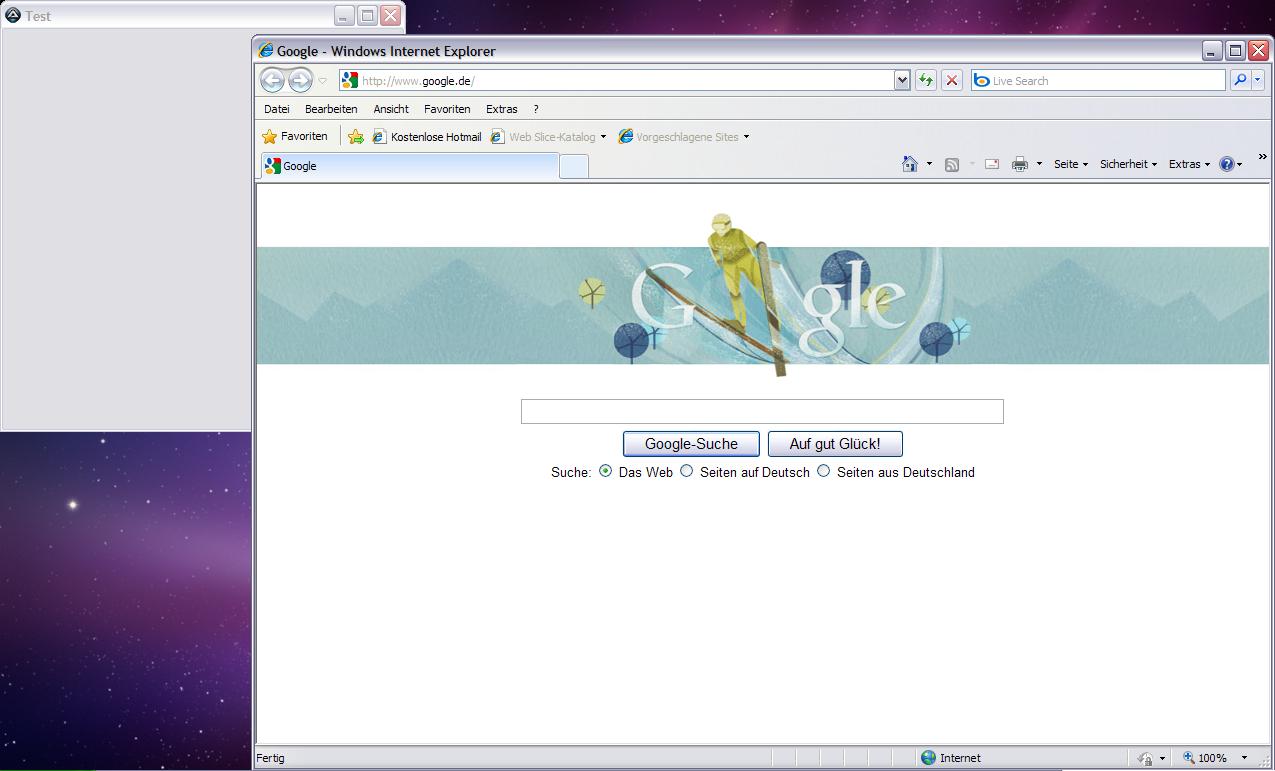Open the Seite dropdown menu

pos(1070,164)
